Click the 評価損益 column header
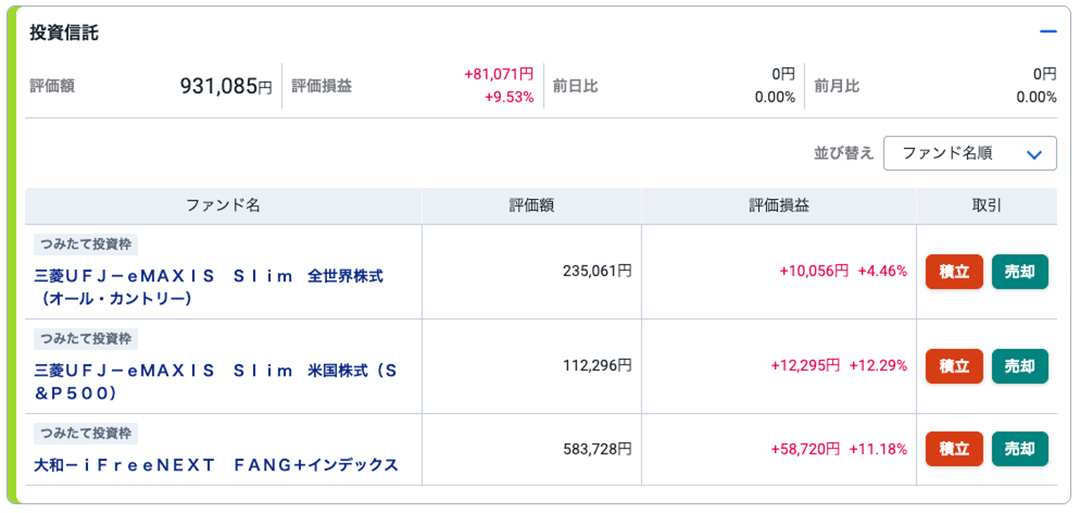The image size is (1080, 513). tap(779, 206)
